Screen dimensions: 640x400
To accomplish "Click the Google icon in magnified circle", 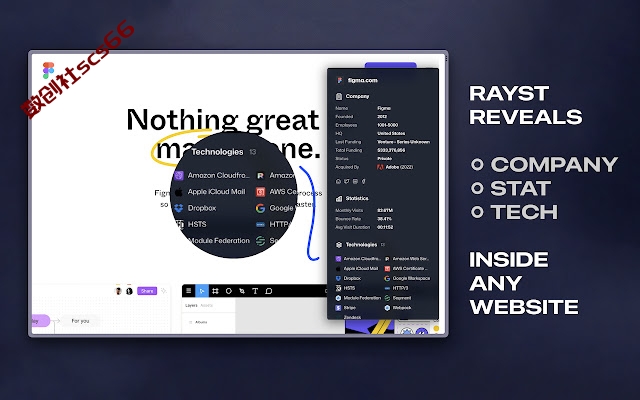I will point(260,208).
